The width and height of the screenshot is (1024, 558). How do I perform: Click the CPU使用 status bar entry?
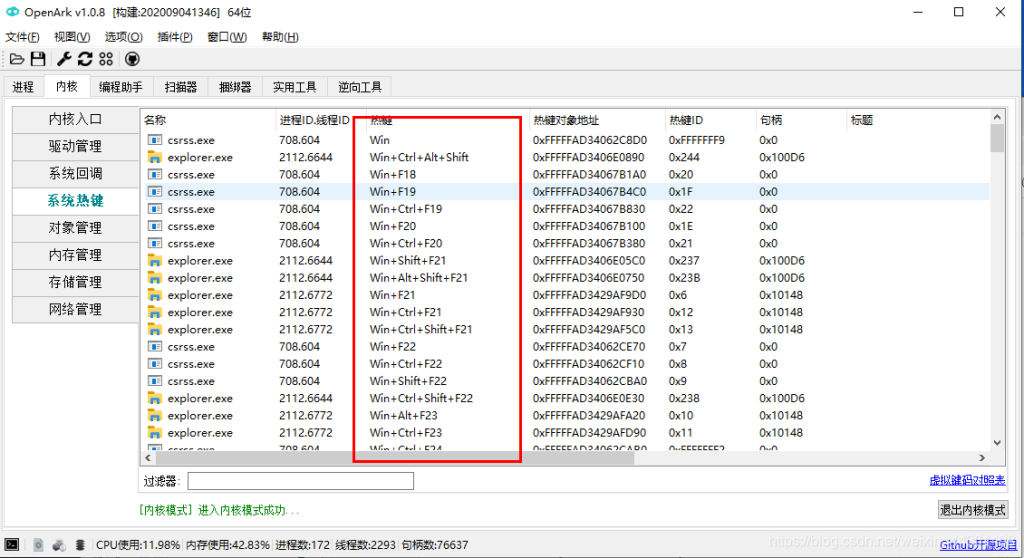[x=138, y=545]
